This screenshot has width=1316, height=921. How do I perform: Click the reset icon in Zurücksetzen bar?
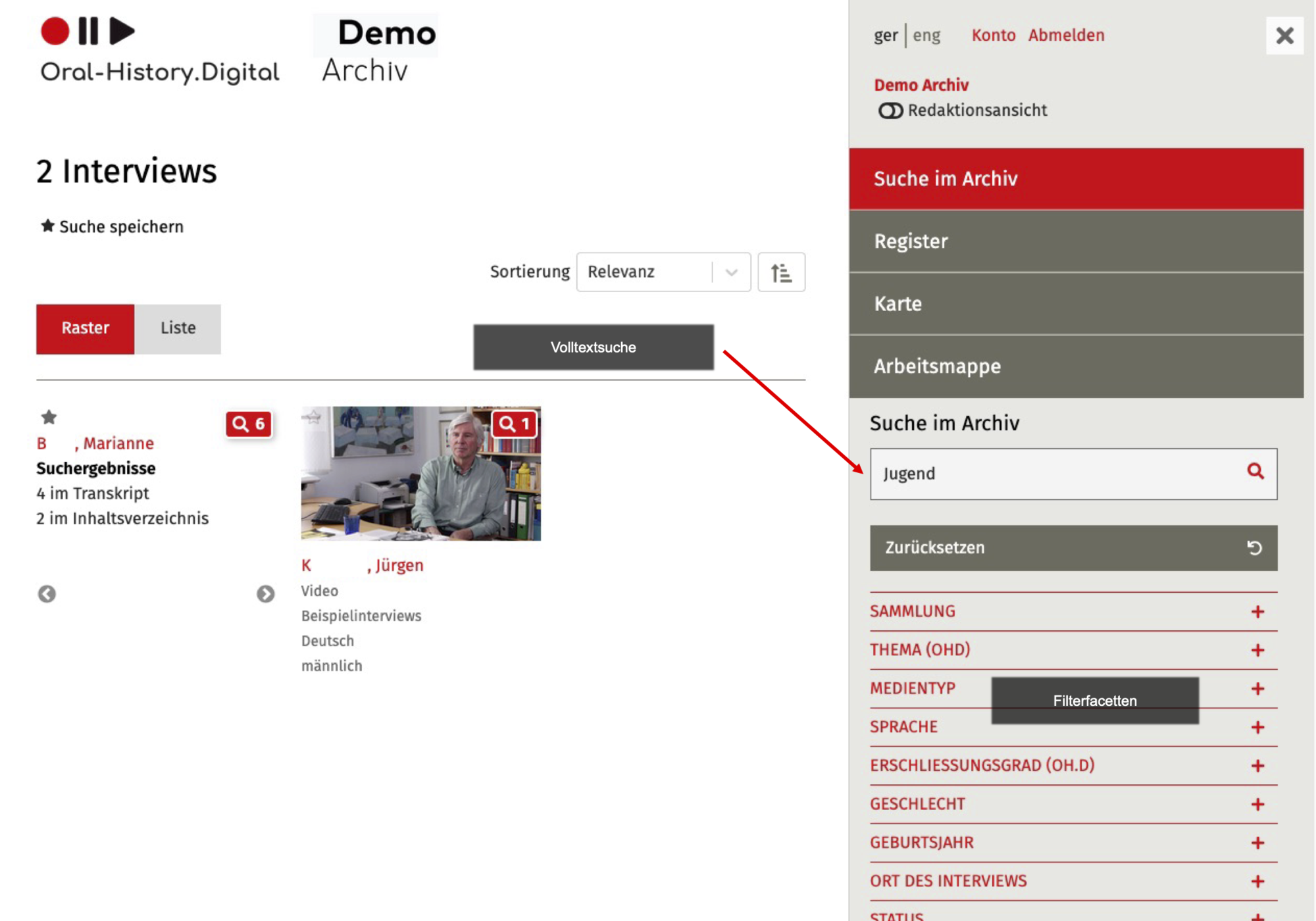[x=1254, y=548]
